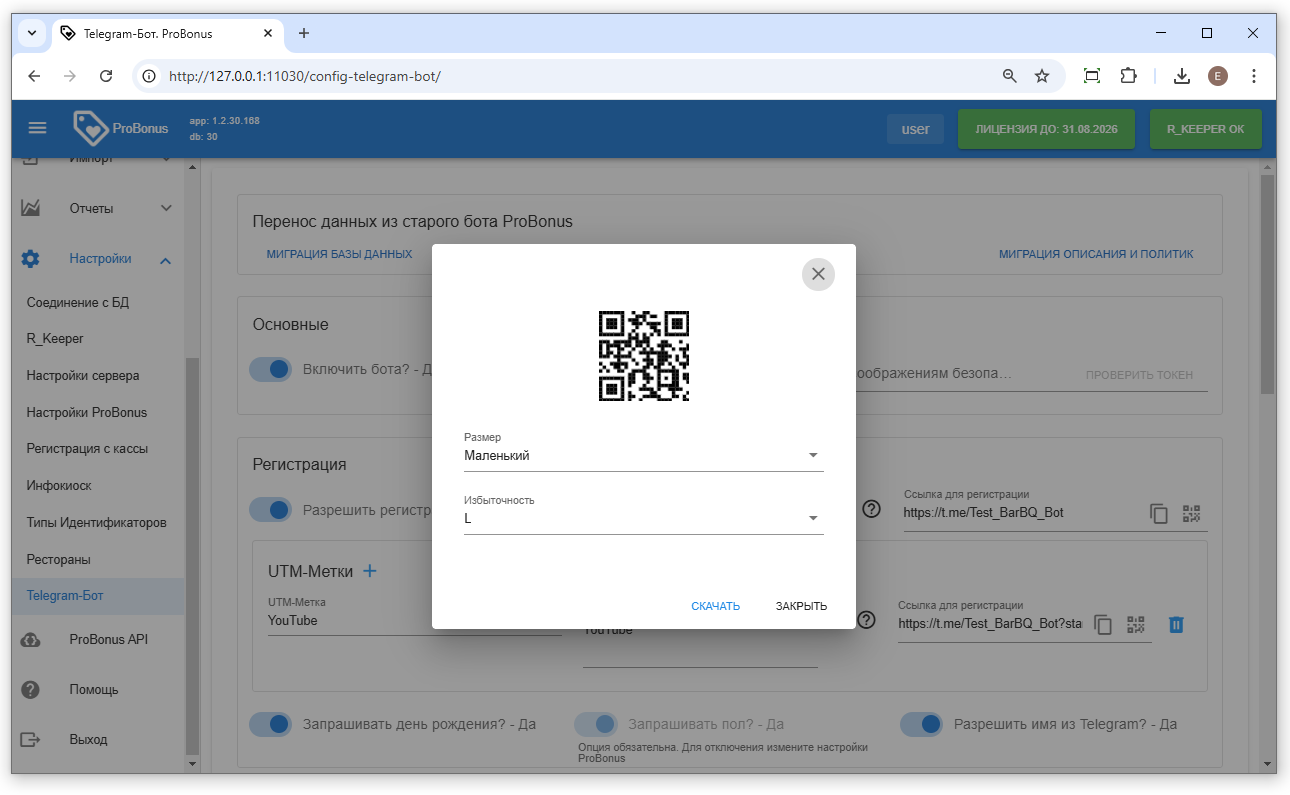Click the QR code image

(x=644, y=356)
